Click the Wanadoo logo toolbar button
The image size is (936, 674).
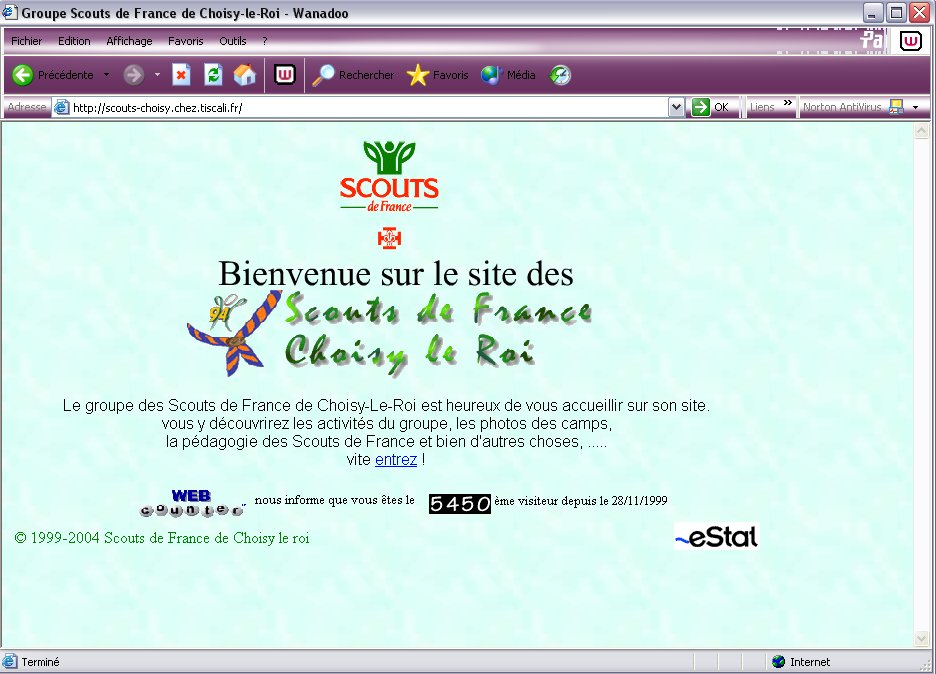[x=285, y=75]
